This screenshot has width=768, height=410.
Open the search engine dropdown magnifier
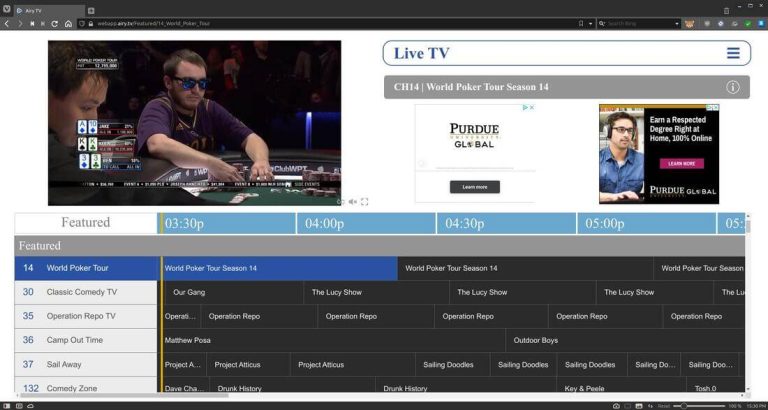(602, 23)
